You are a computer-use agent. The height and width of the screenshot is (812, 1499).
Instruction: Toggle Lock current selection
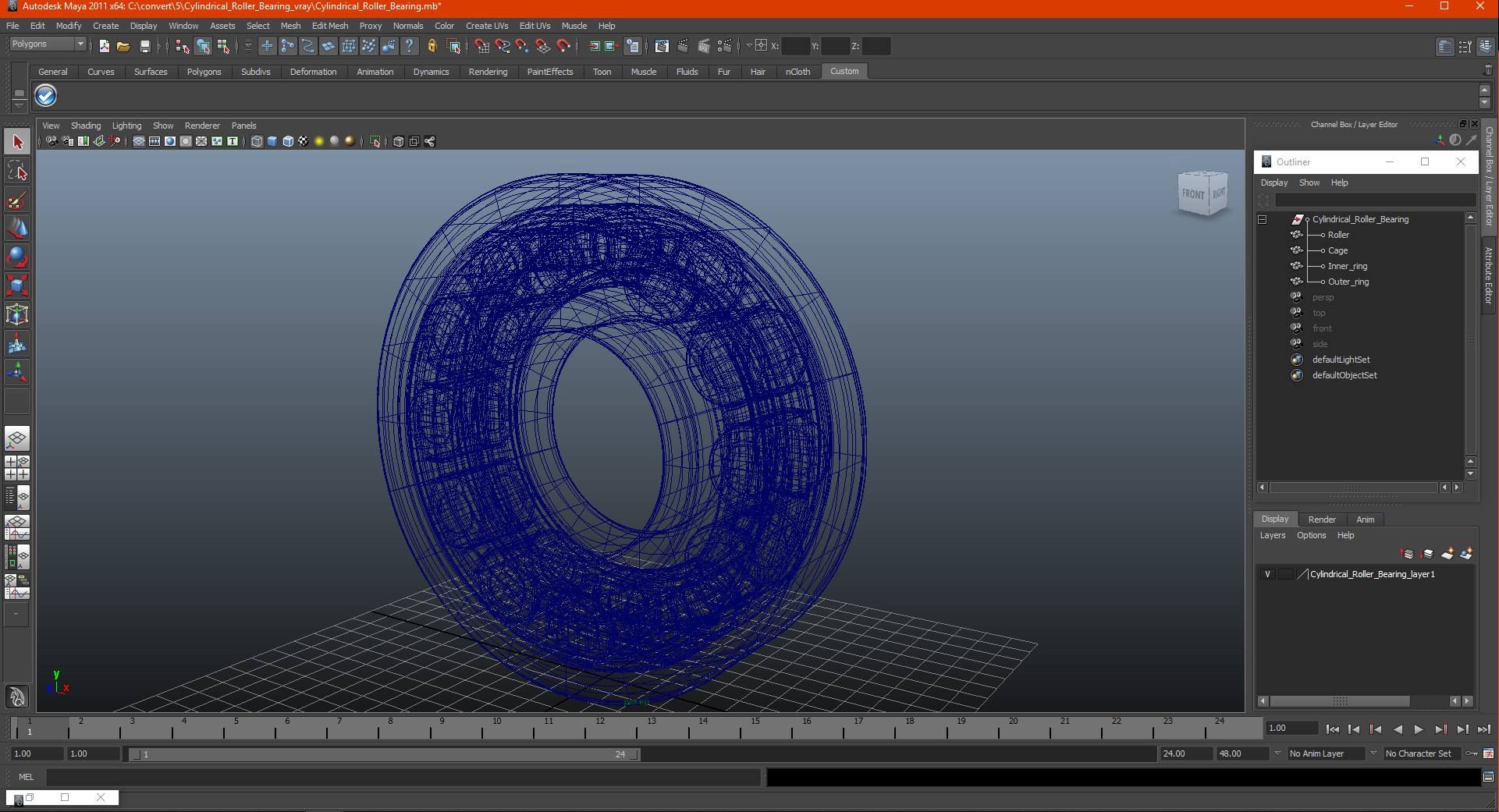click(x=432, y=46)
